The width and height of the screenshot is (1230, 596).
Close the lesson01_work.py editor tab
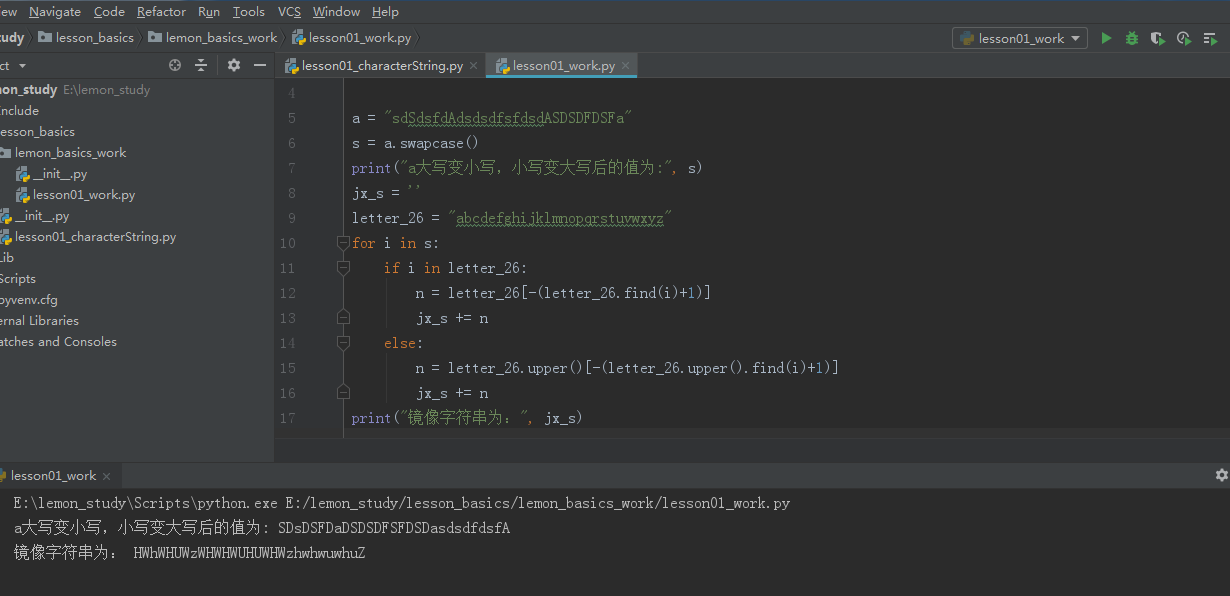(626, 66)
